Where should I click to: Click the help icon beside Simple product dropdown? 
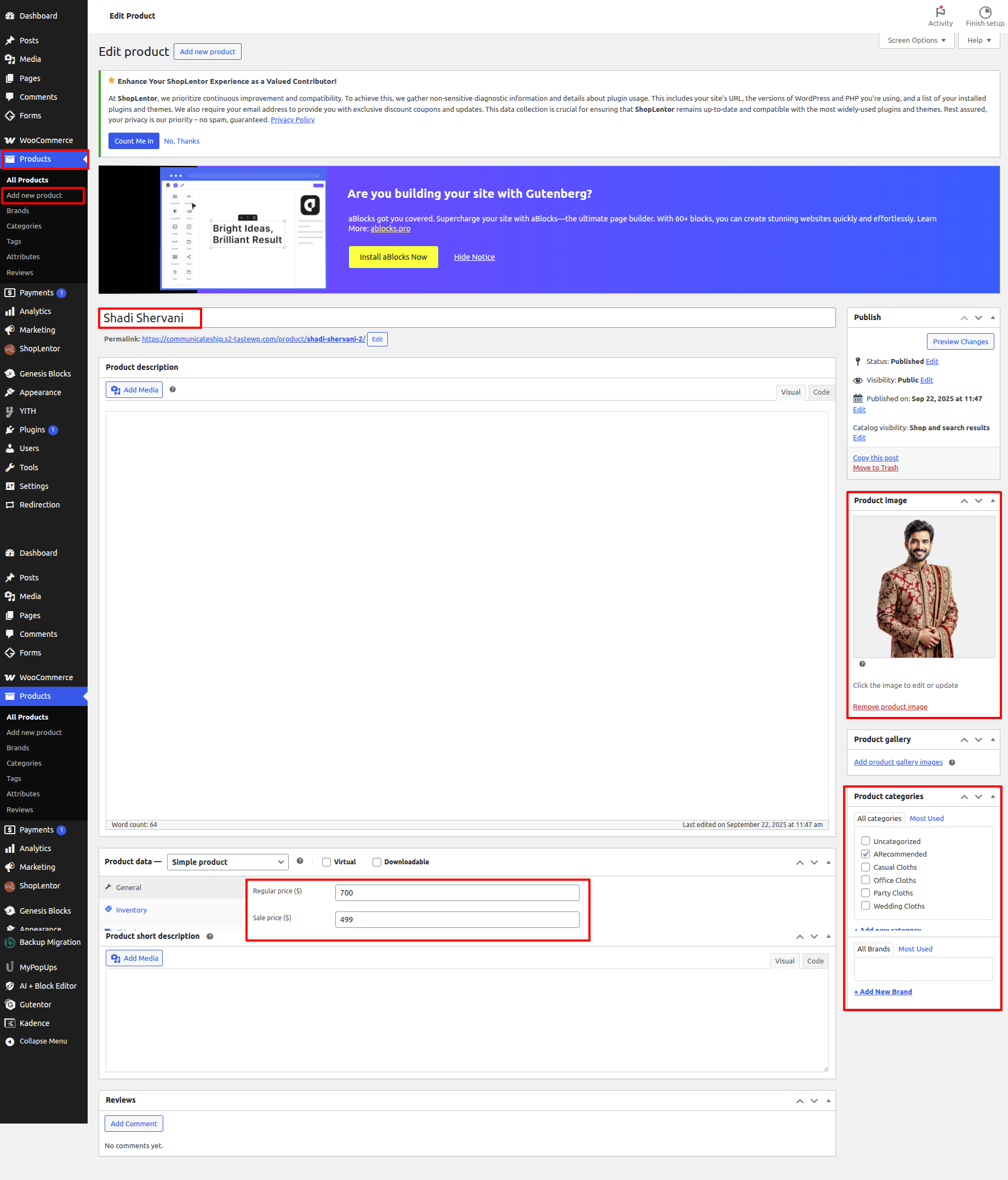click(x=300, y=861)
